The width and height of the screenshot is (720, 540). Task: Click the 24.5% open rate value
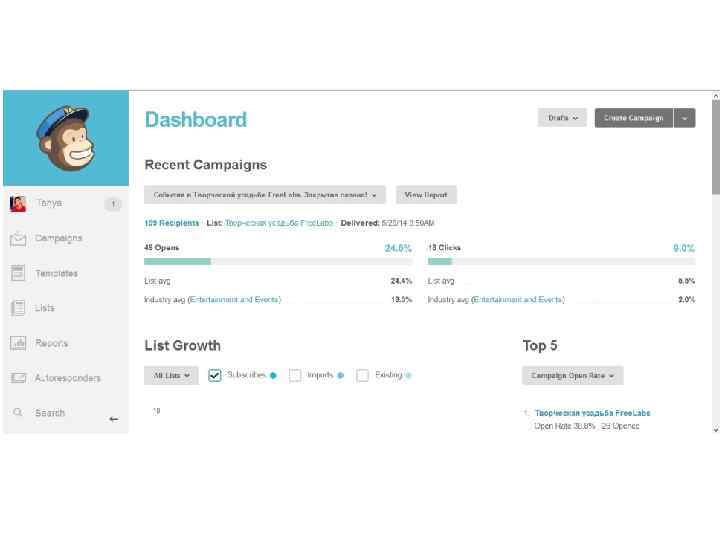[x=398, y=248]
